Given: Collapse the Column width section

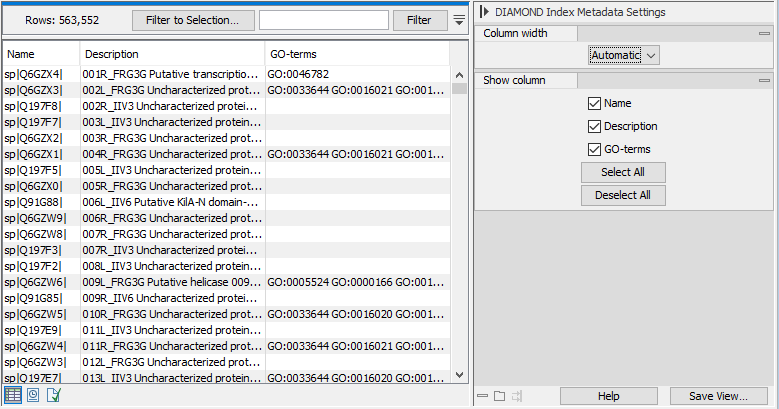Looking at the screenshot, I should (763, 34).
